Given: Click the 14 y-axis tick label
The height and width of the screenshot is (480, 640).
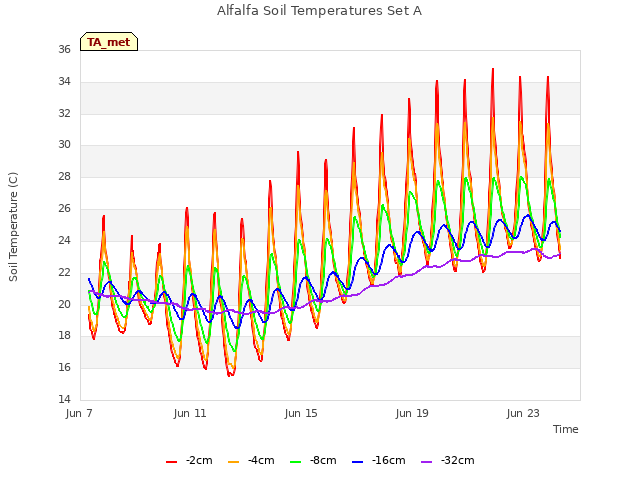Looking at the screenshot, I should 64,399.
